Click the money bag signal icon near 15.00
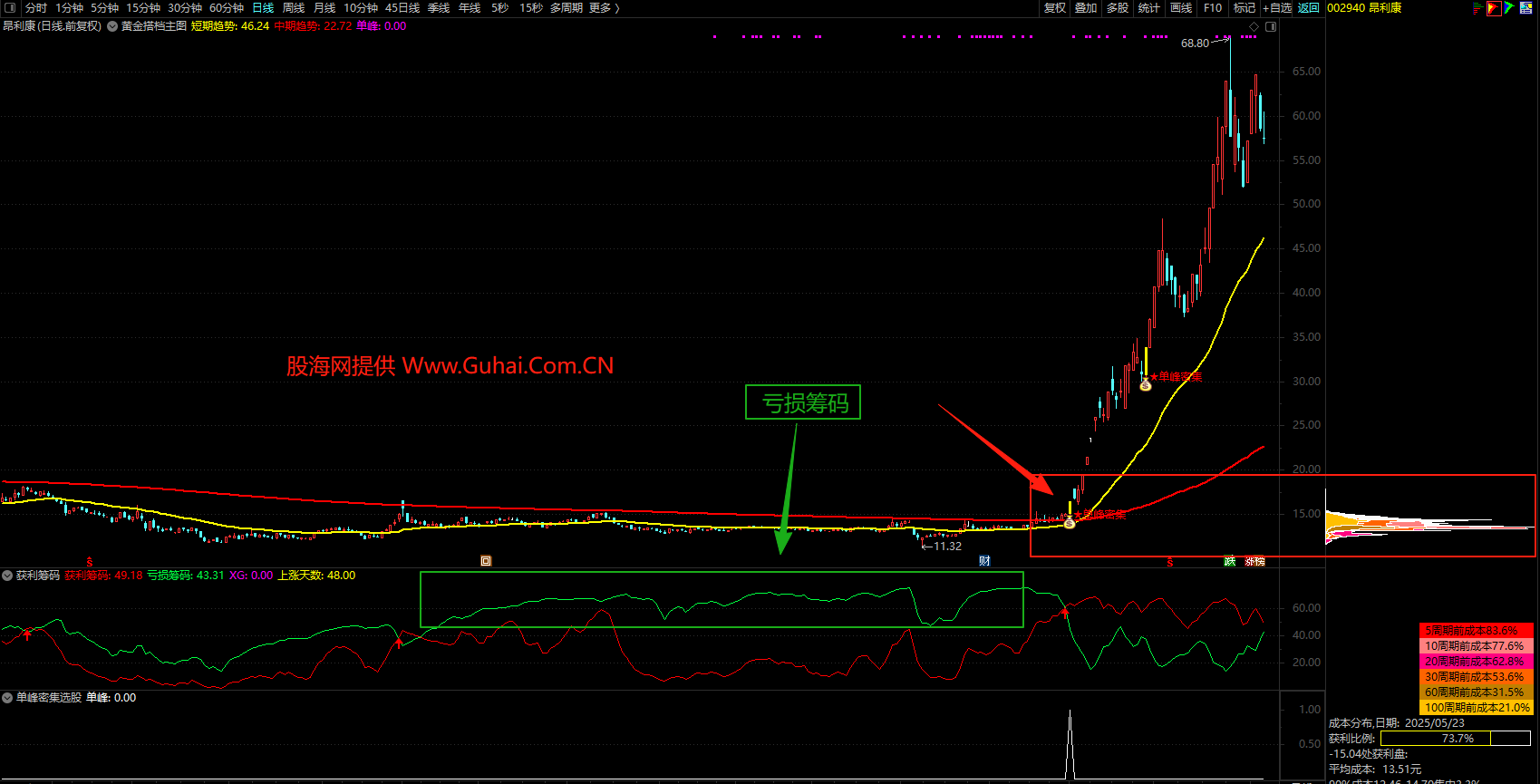The image size is (1540, 784). [1070, 523]
